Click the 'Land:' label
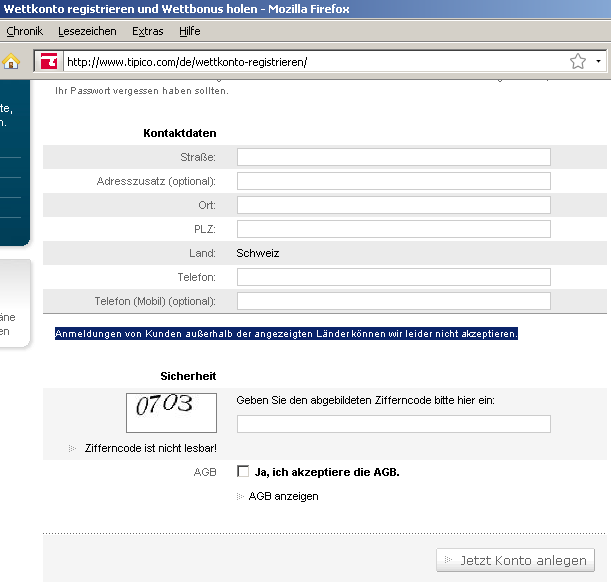Viewport: 611px width, 582px height. [202, 253]
